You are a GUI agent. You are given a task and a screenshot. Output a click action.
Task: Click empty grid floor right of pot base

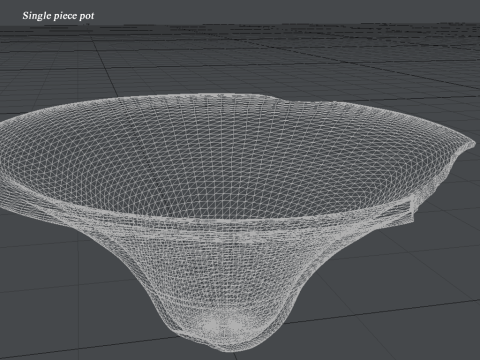(383, 300)
